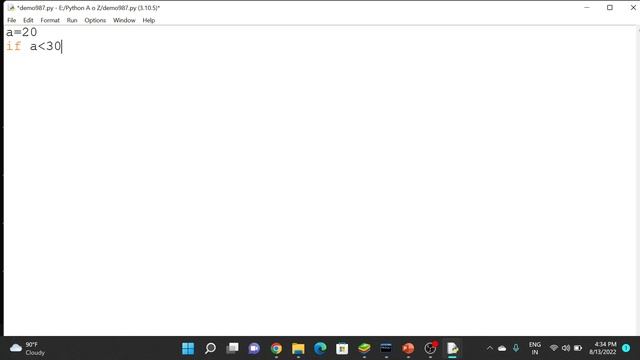Open the Run menu
The image size is (640, 360).
click(72, 20)
